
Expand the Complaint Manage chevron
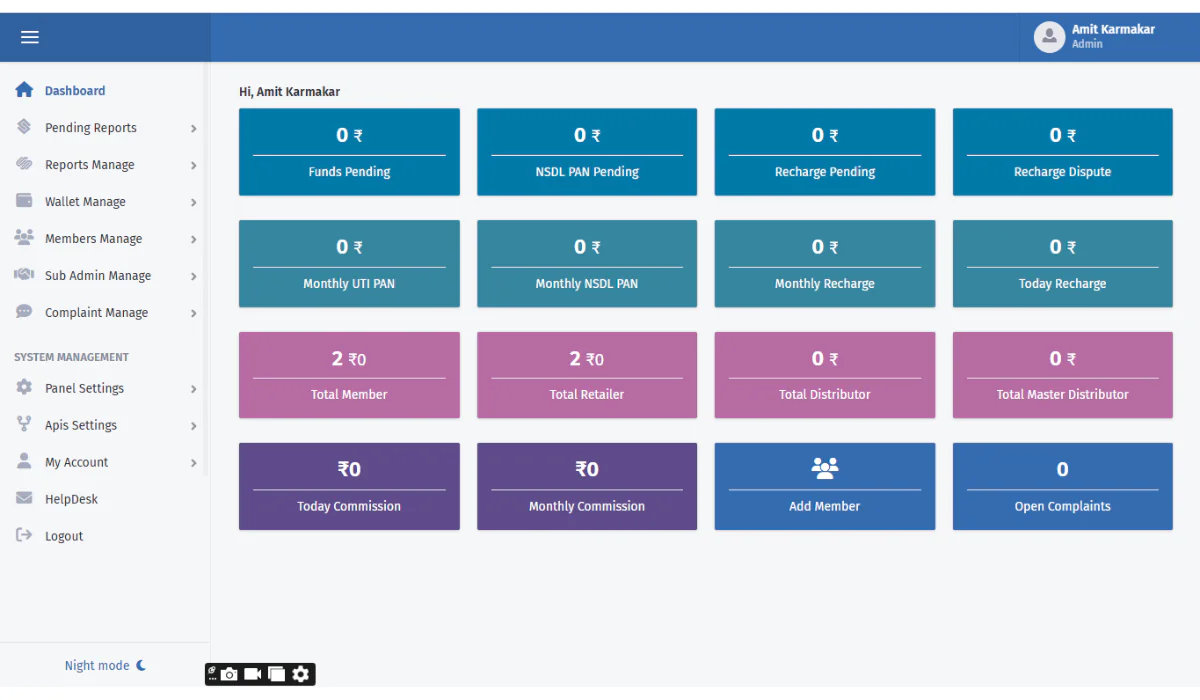pos(194,313)
